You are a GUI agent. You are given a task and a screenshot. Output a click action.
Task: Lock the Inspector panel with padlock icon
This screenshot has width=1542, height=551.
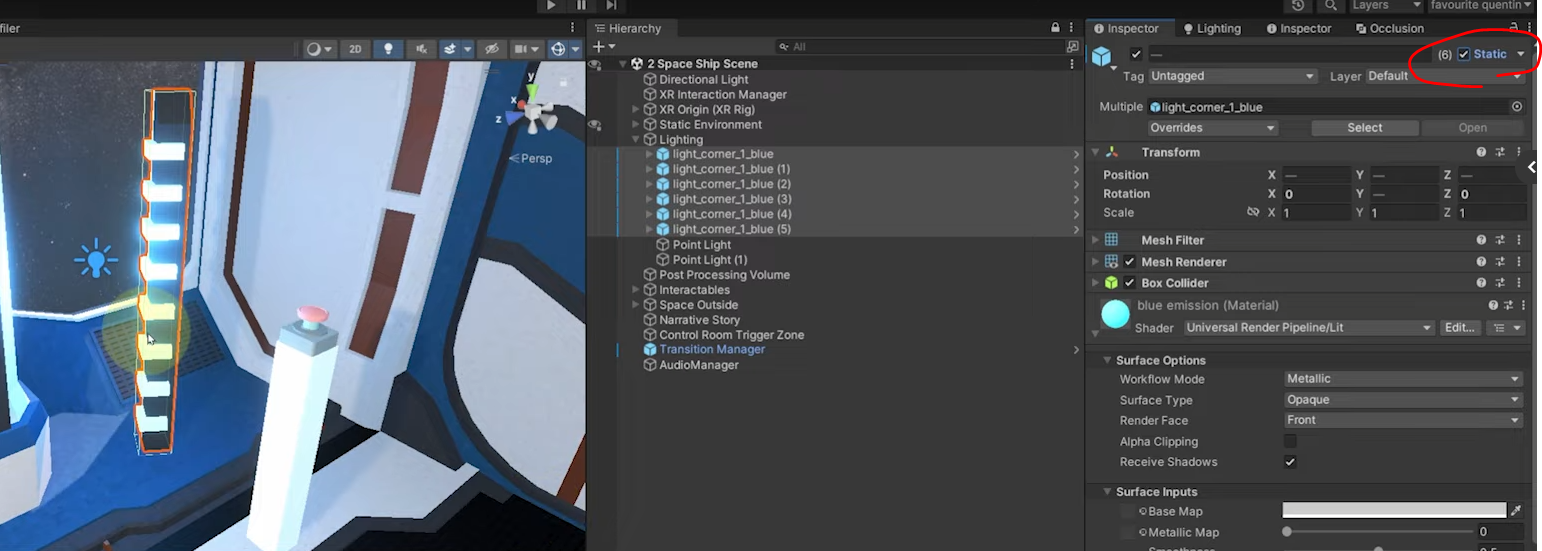pyautogui.click(x=1514, y=29)
